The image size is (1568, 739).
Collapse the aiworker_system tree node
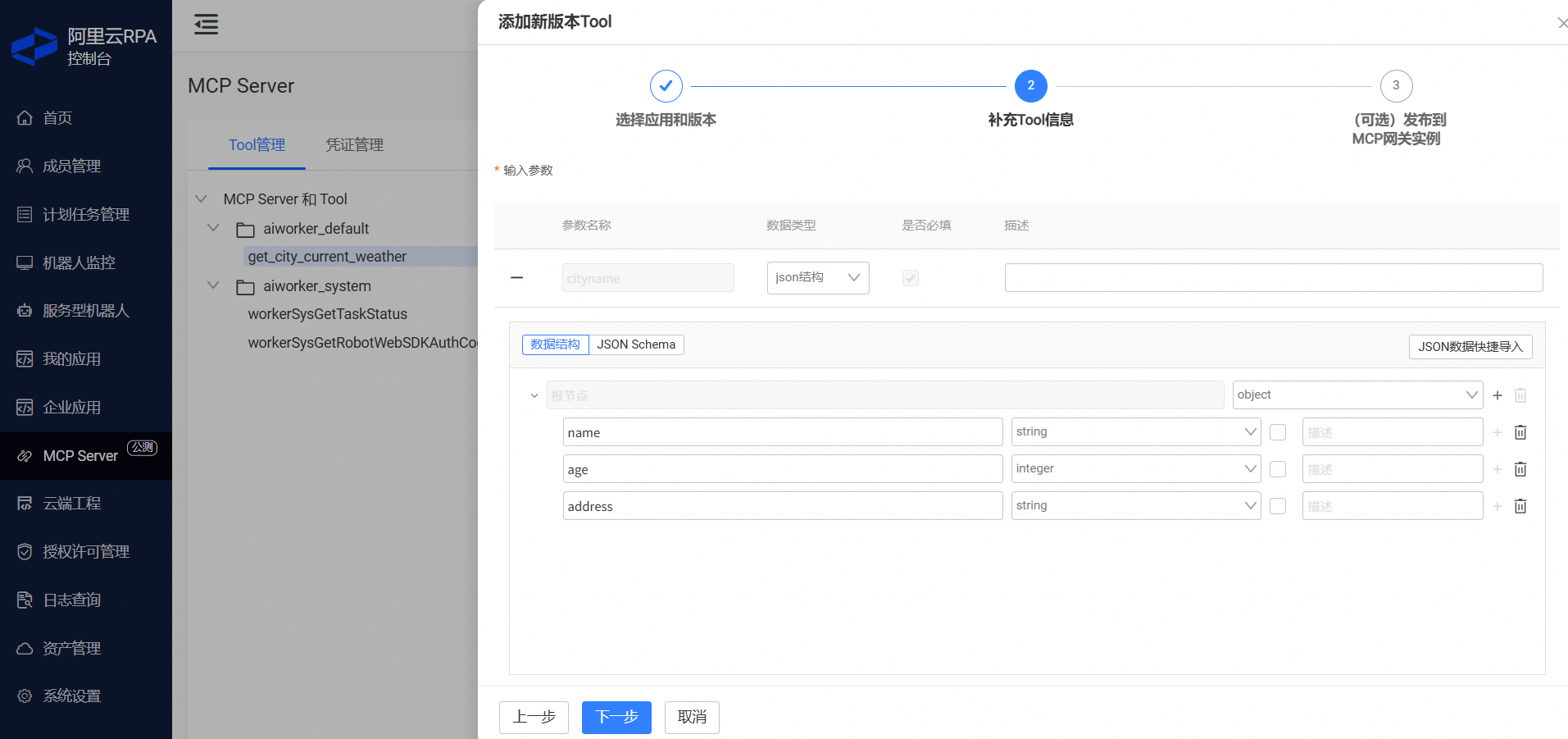pos(213,285)
